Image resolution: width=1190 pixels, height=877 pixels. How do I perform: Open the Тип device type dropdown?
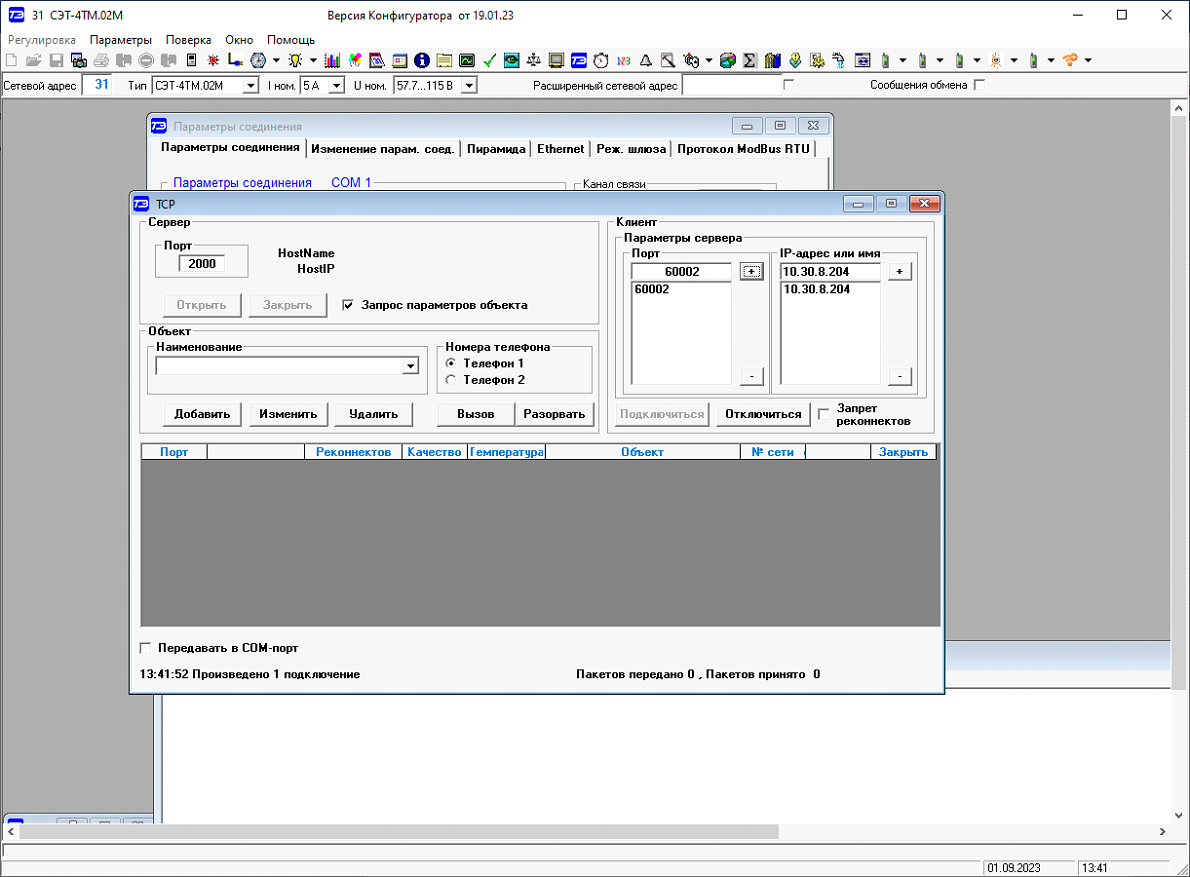coord(250,86)
